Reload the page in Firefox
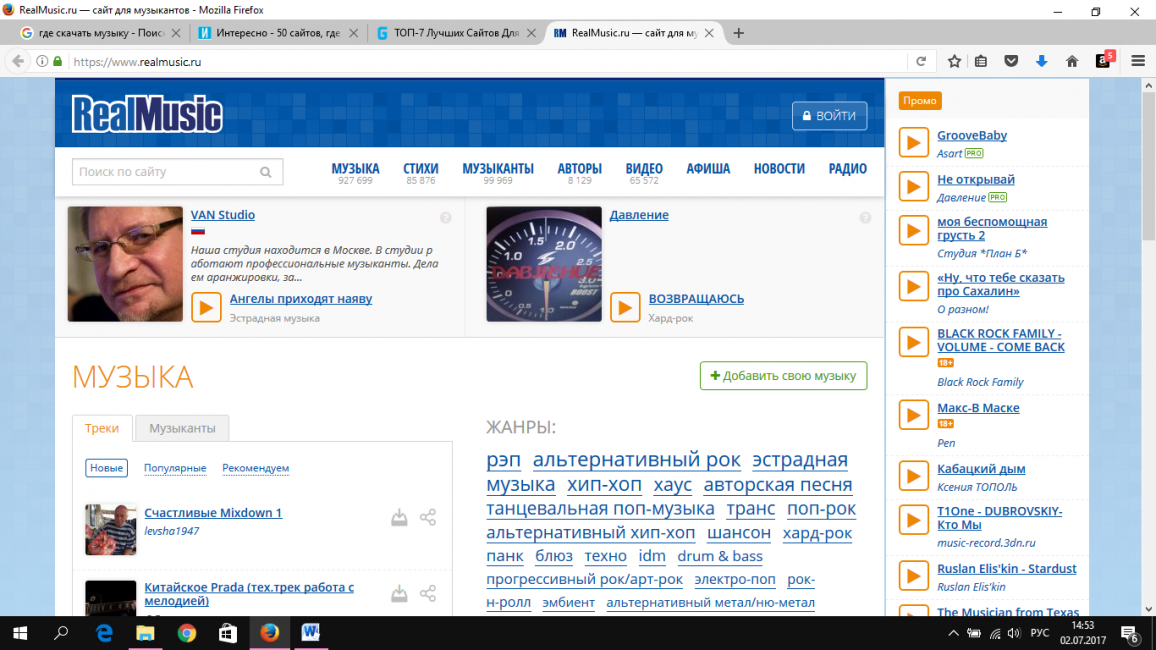 (x=921, y=62)
